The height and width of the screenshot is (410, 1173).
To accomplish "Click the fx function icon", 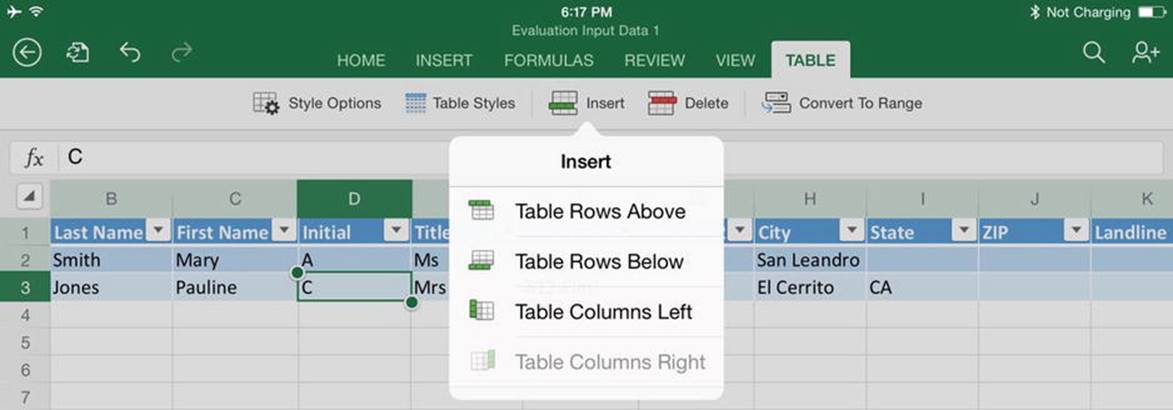I will point(34,158).
